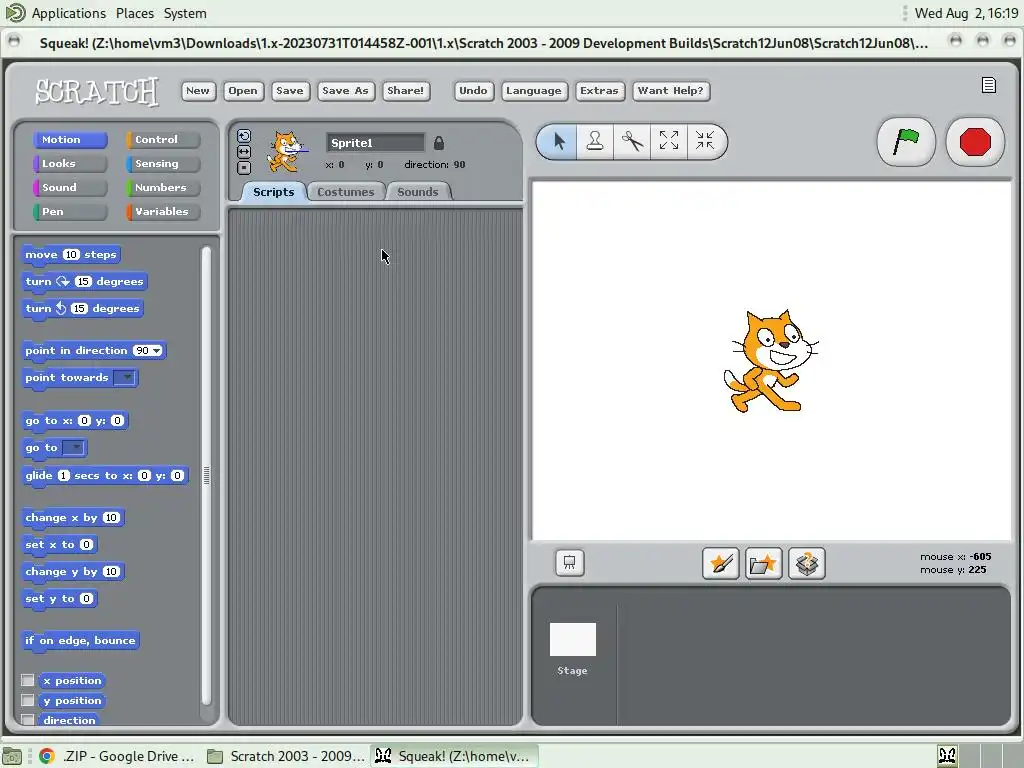This screenshot has height=768, width=1024.
Task: Switch to the Scripts tab
Action: [x=274, y=192]
